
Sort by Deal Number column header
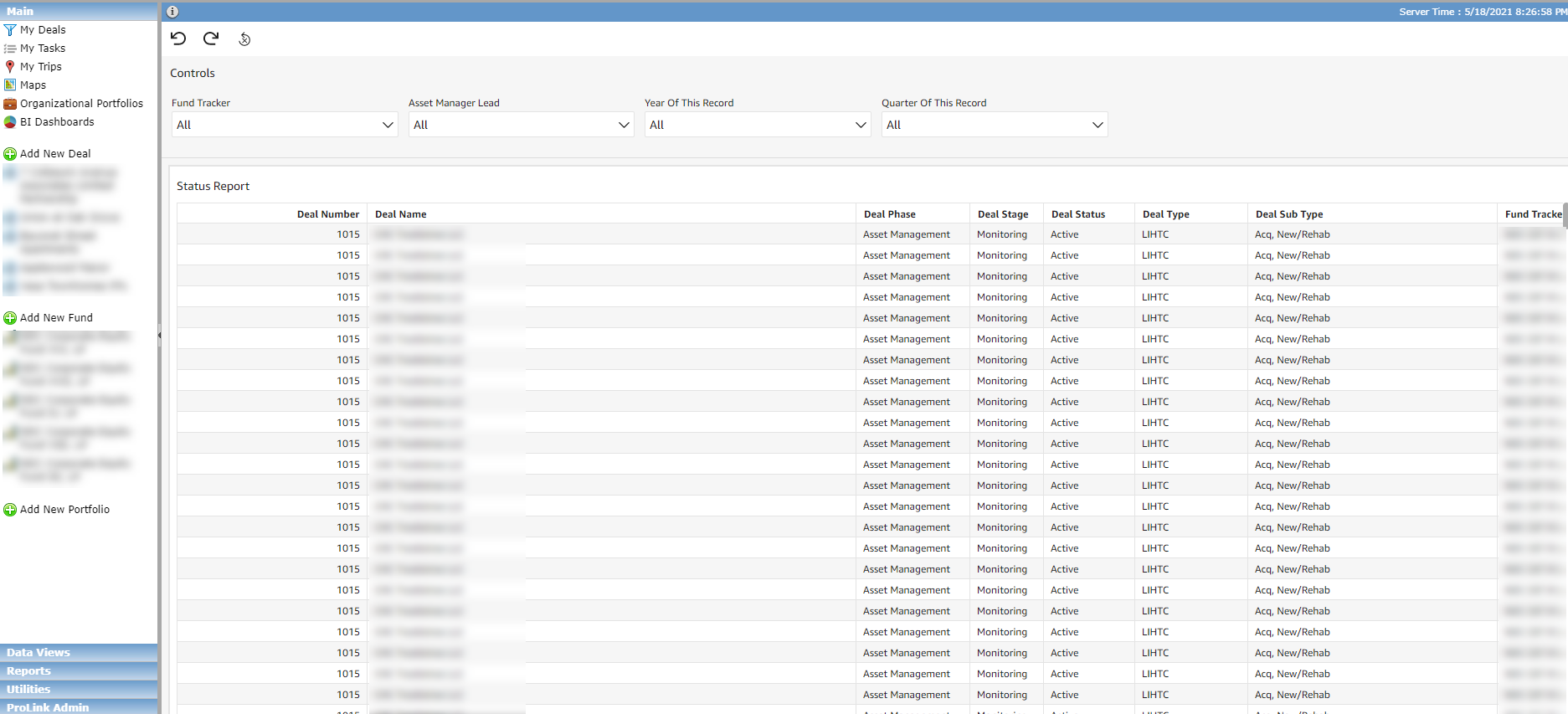[328, 214]
